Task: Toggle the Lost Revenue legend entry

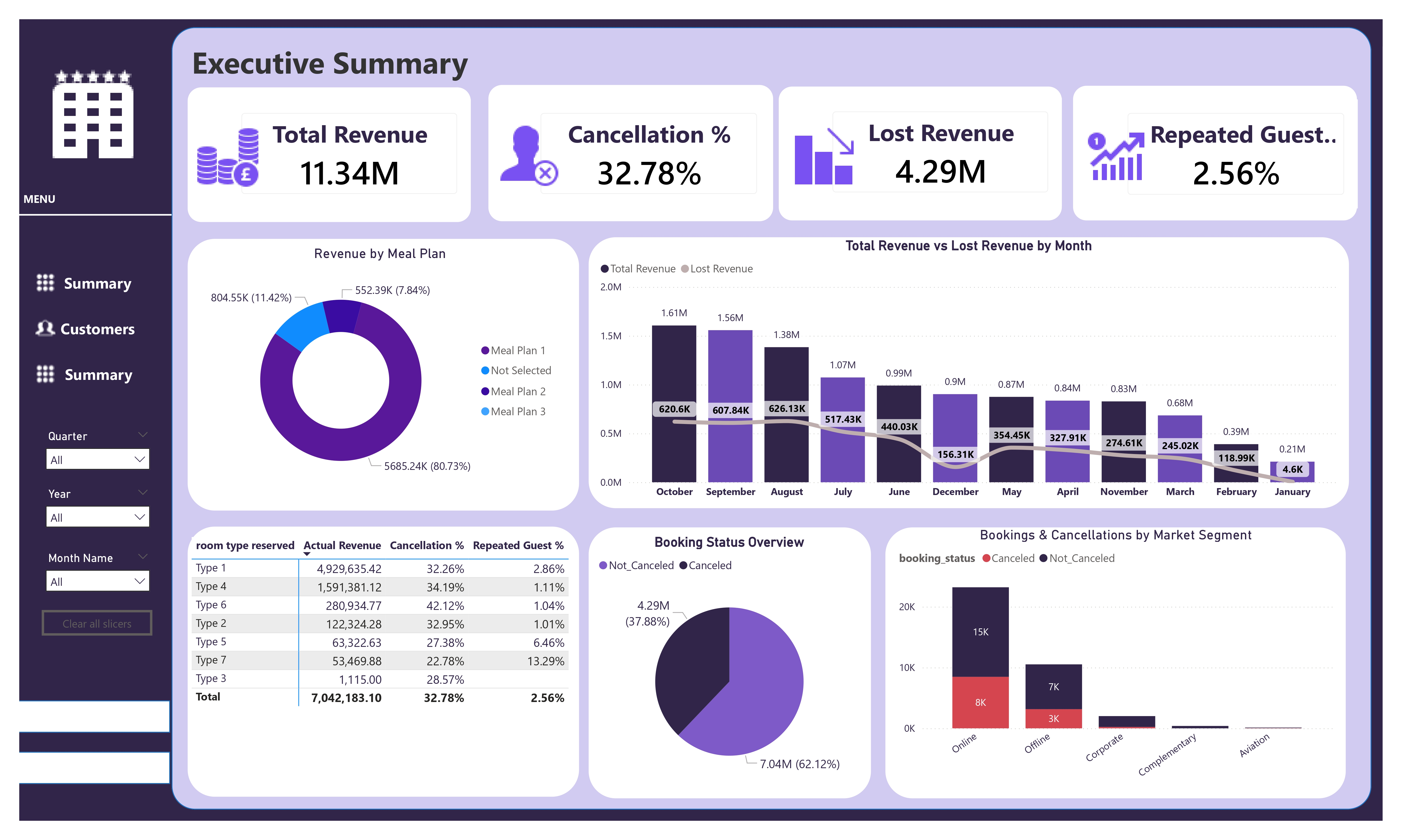Action: (717, 269)
